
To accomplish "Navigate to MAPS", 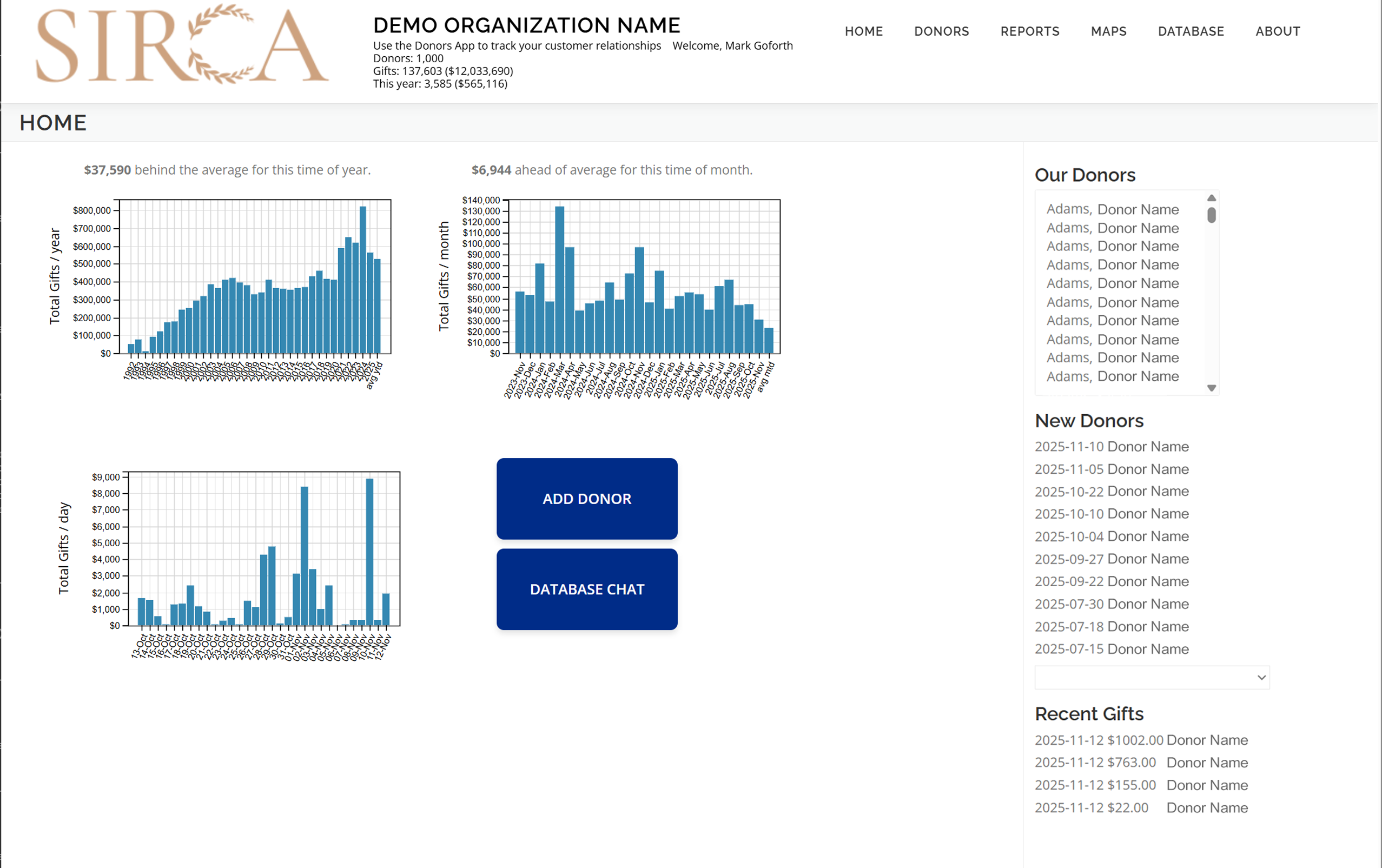I will 1108,31.
